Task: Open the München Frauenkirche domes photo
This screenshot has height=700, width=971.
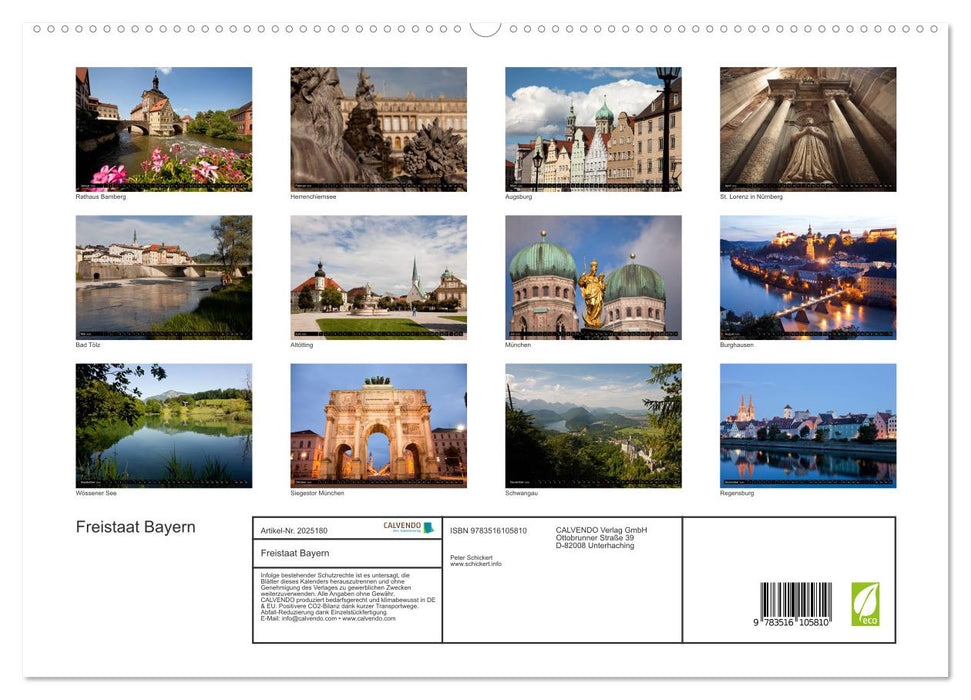Action: (592, 276)
